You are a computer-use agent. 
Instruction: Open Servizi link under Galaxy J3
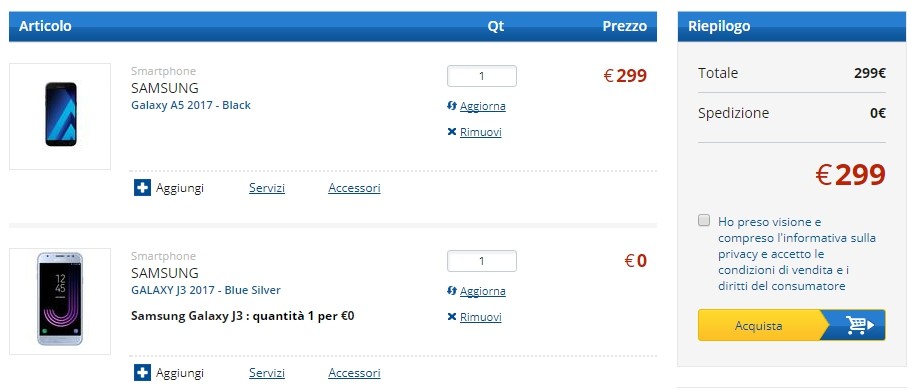(x=267, y=373)
